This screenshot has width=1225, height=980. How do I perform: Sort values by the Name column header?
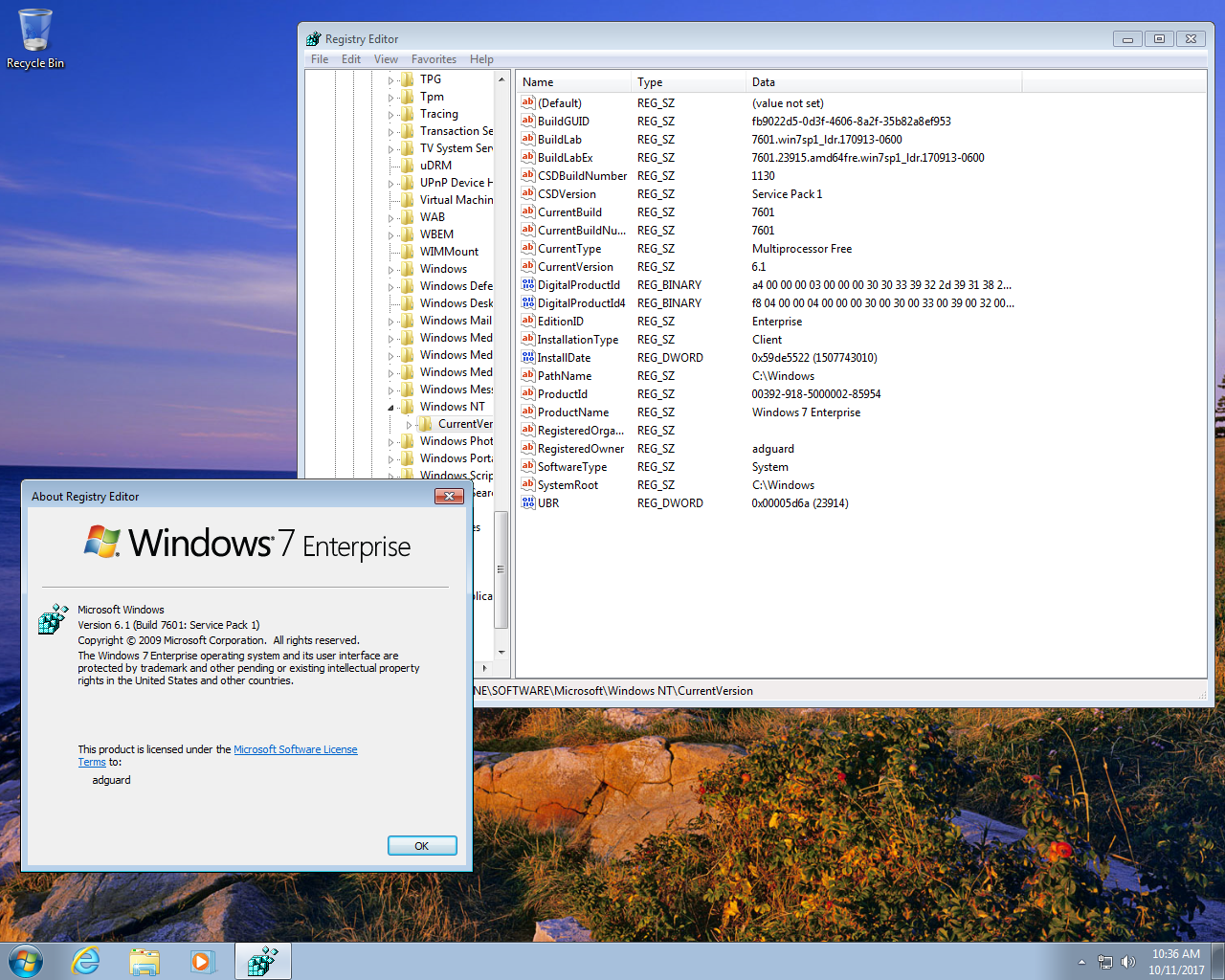tap(573, 82)
